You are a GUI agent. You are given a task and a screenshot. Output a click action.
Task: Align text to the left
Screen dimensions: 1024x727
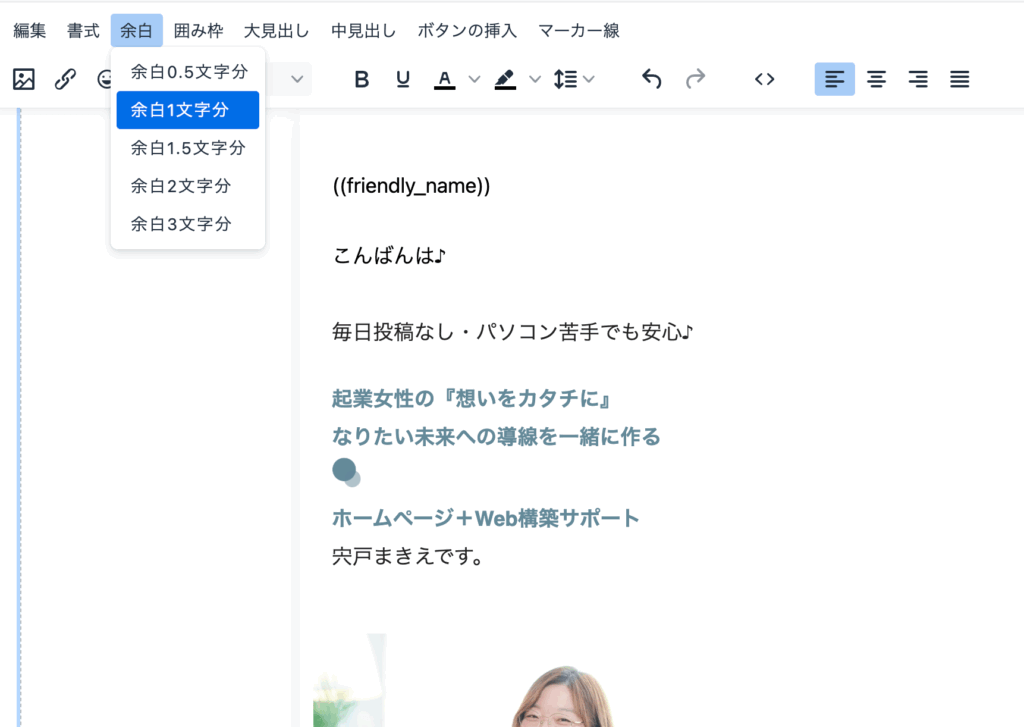tap(834, 79)
